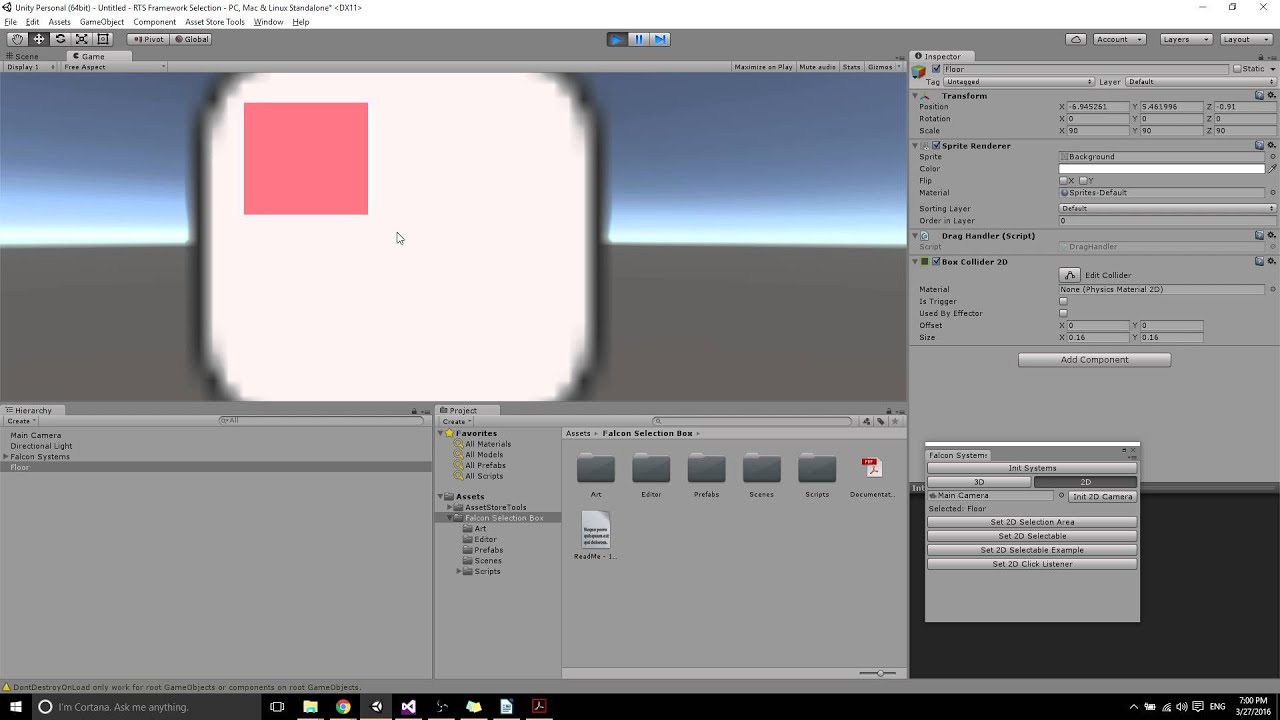Open the Account dropdown
Viewport: 1280px width, 720px height.
(x=1119, y=39)
